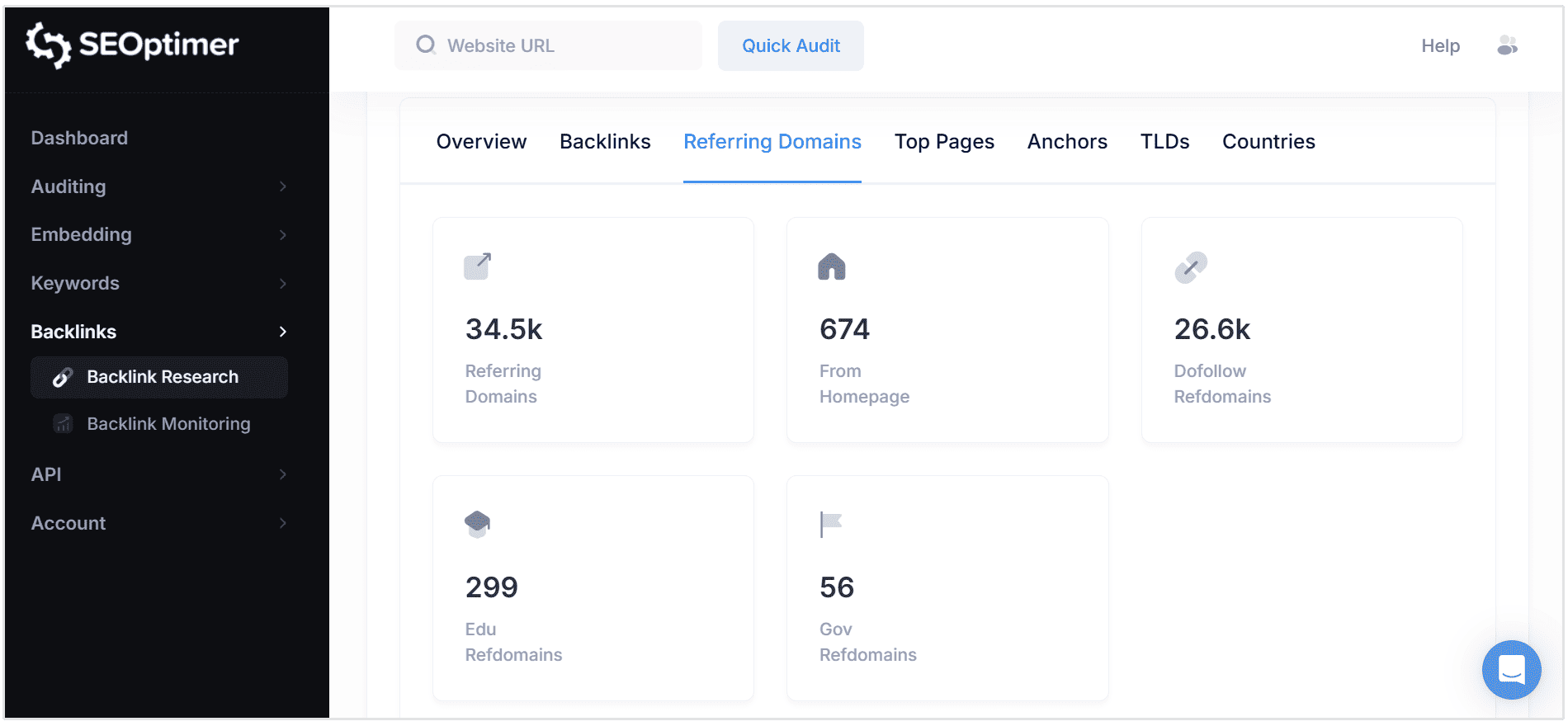
Task: Click the 299 Edu Refdomains value
Action: (492, 587)
